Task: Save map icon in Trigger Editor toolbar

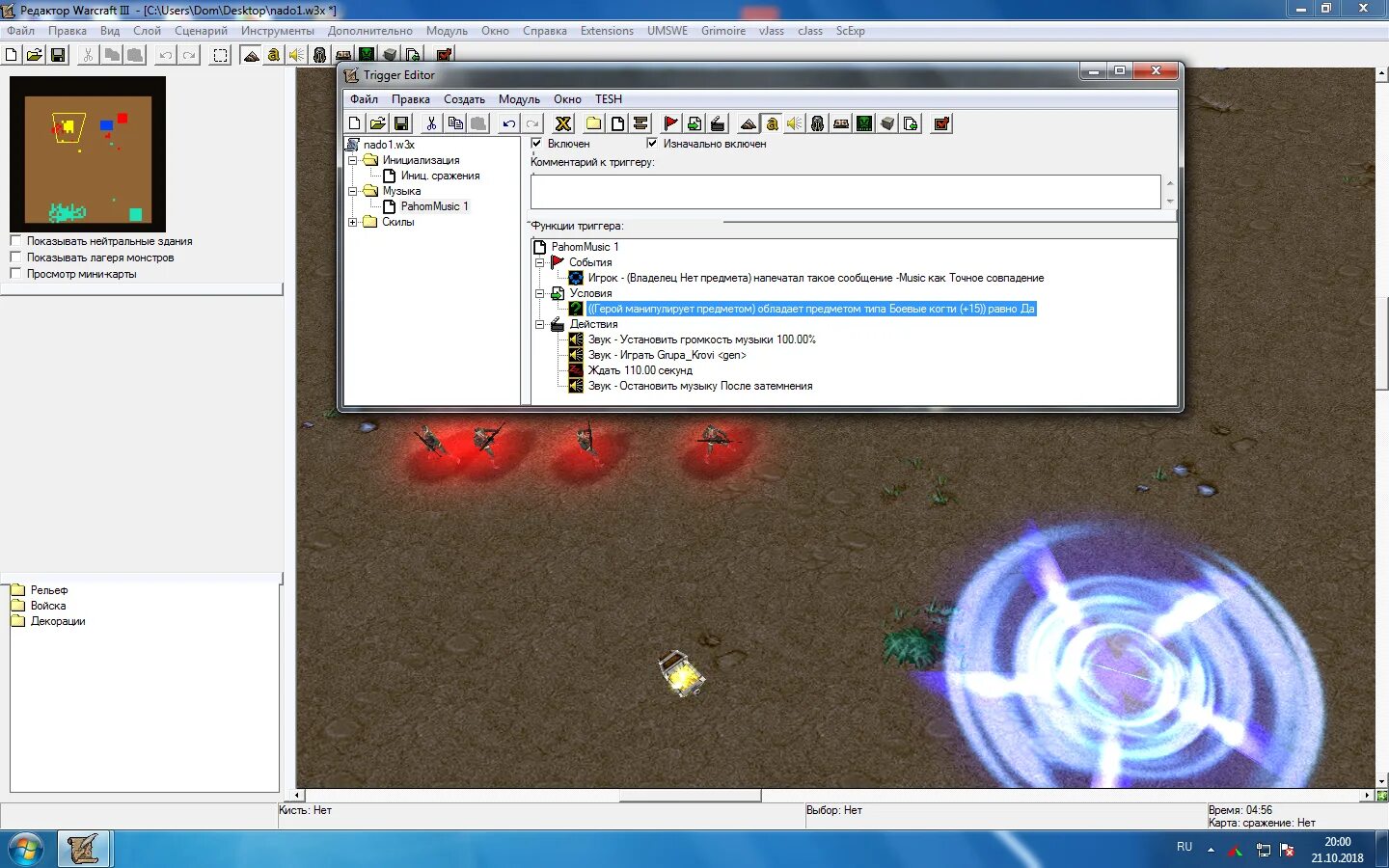Action: pyautogui.click(x=401, y=123)
